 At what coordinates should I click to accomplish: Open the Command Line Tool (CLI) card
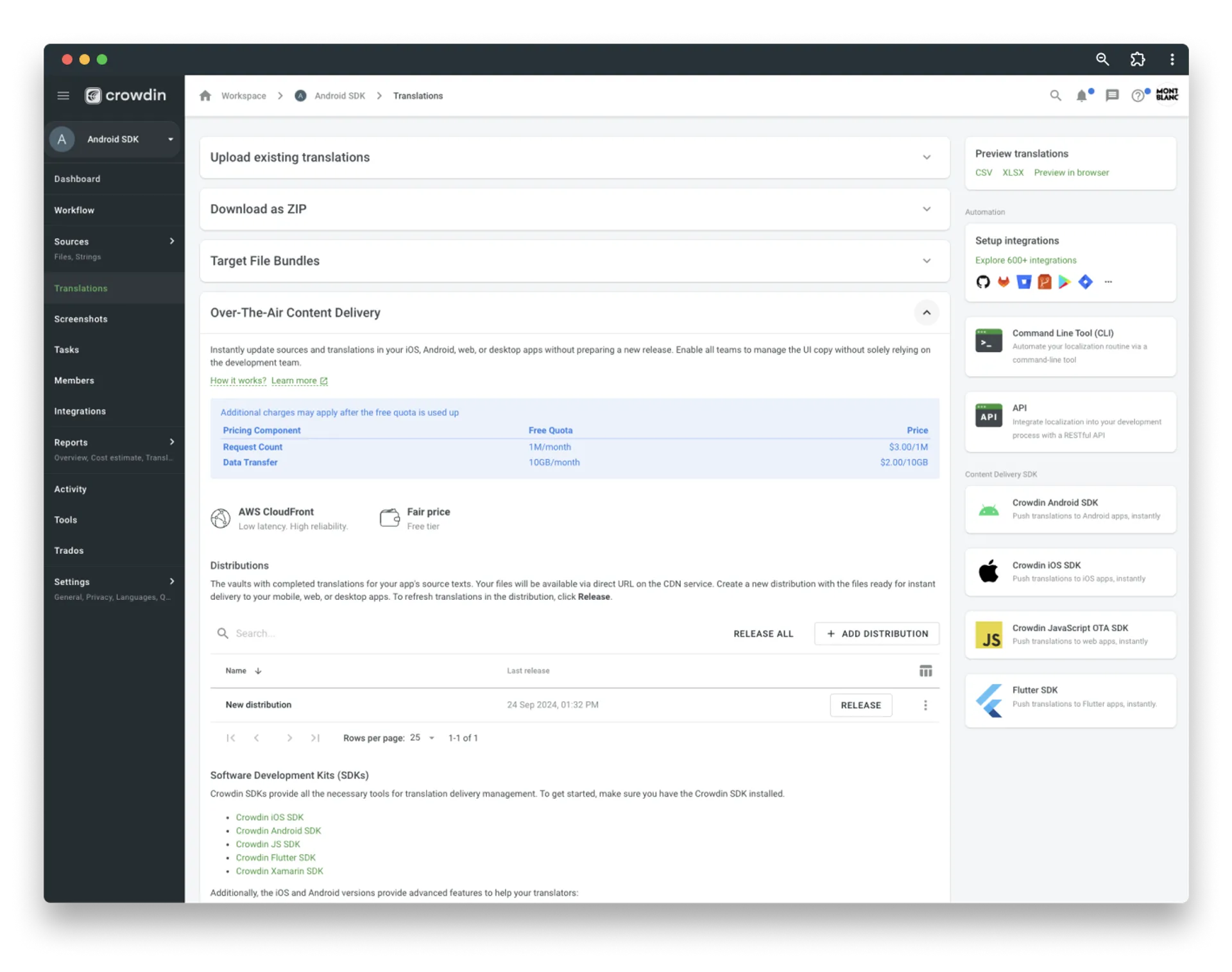[x=1070, y=346]
